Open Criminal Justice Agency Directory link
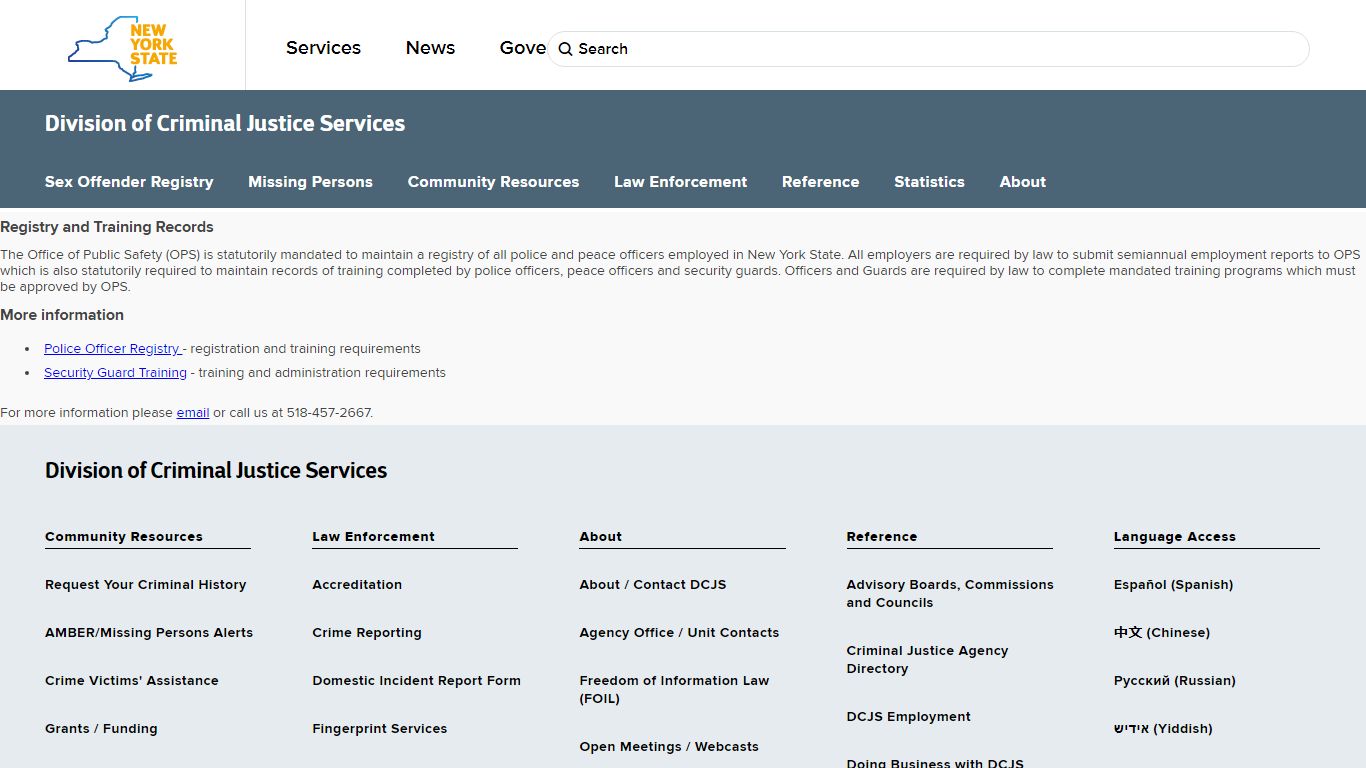The image size is (1366, 768). [x=927, y=660]
